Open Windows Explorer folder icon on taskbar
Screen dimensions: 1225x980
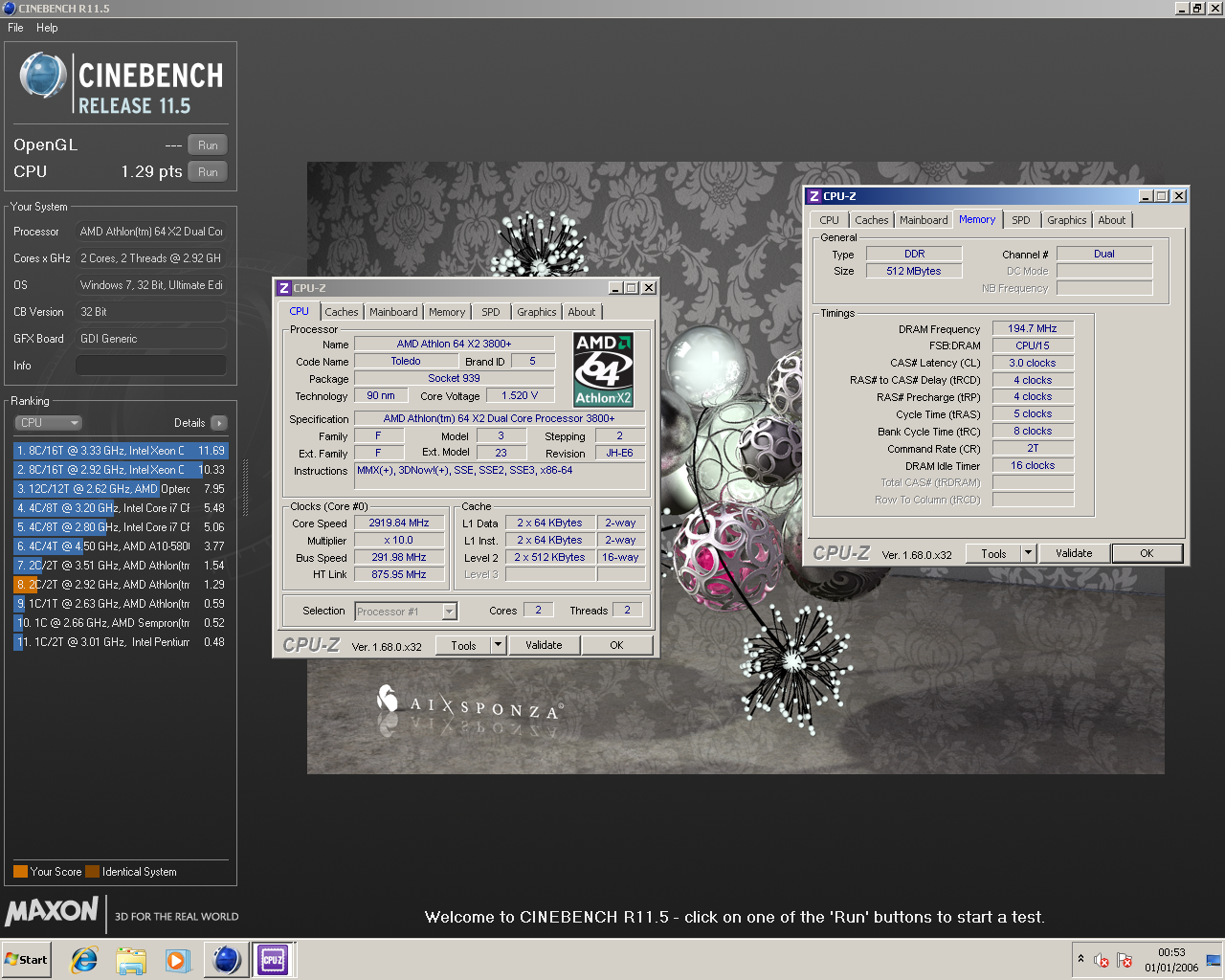(x=131, y=960)
